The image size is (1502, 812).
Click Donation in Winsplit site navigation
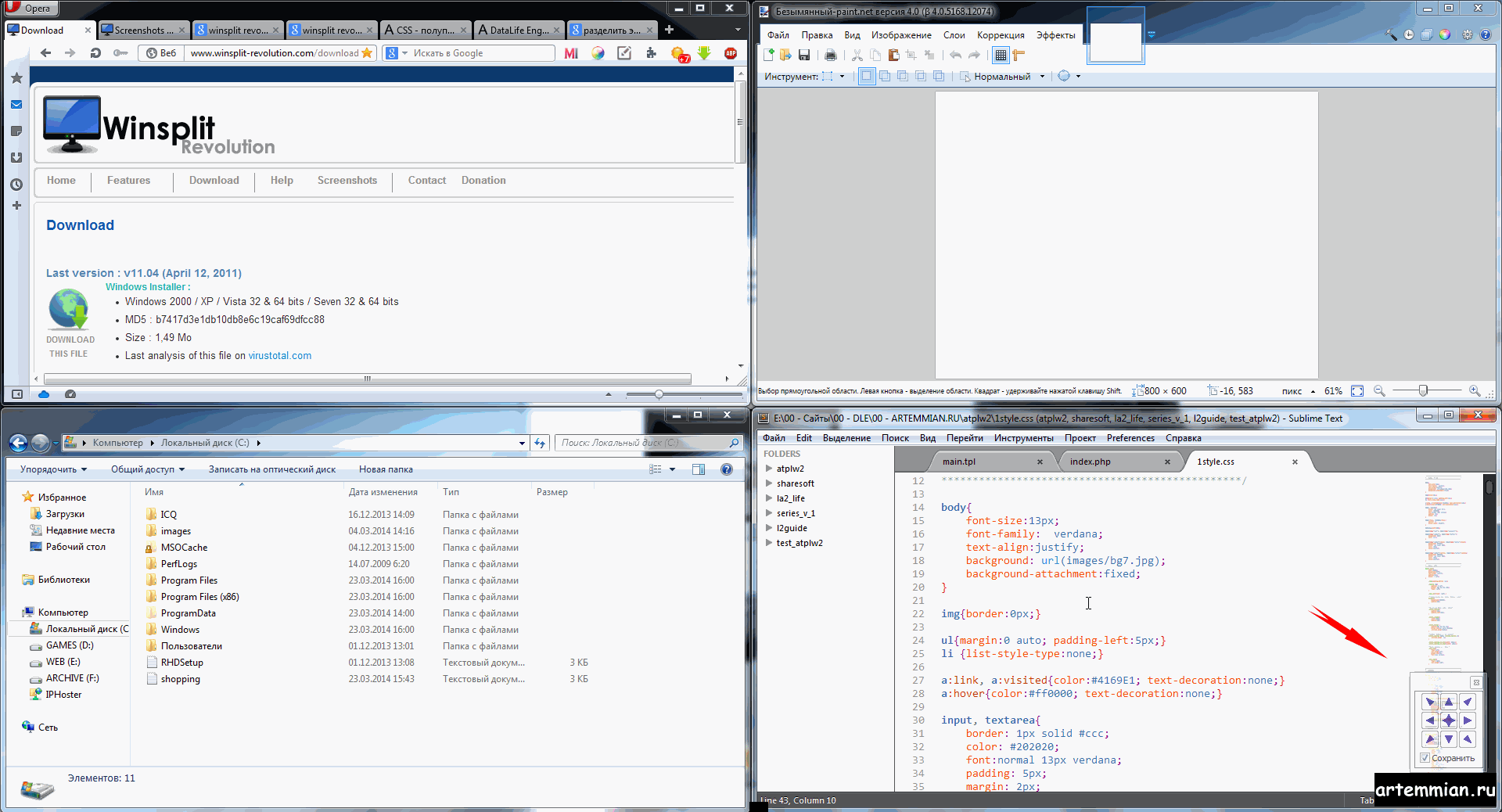483,180
